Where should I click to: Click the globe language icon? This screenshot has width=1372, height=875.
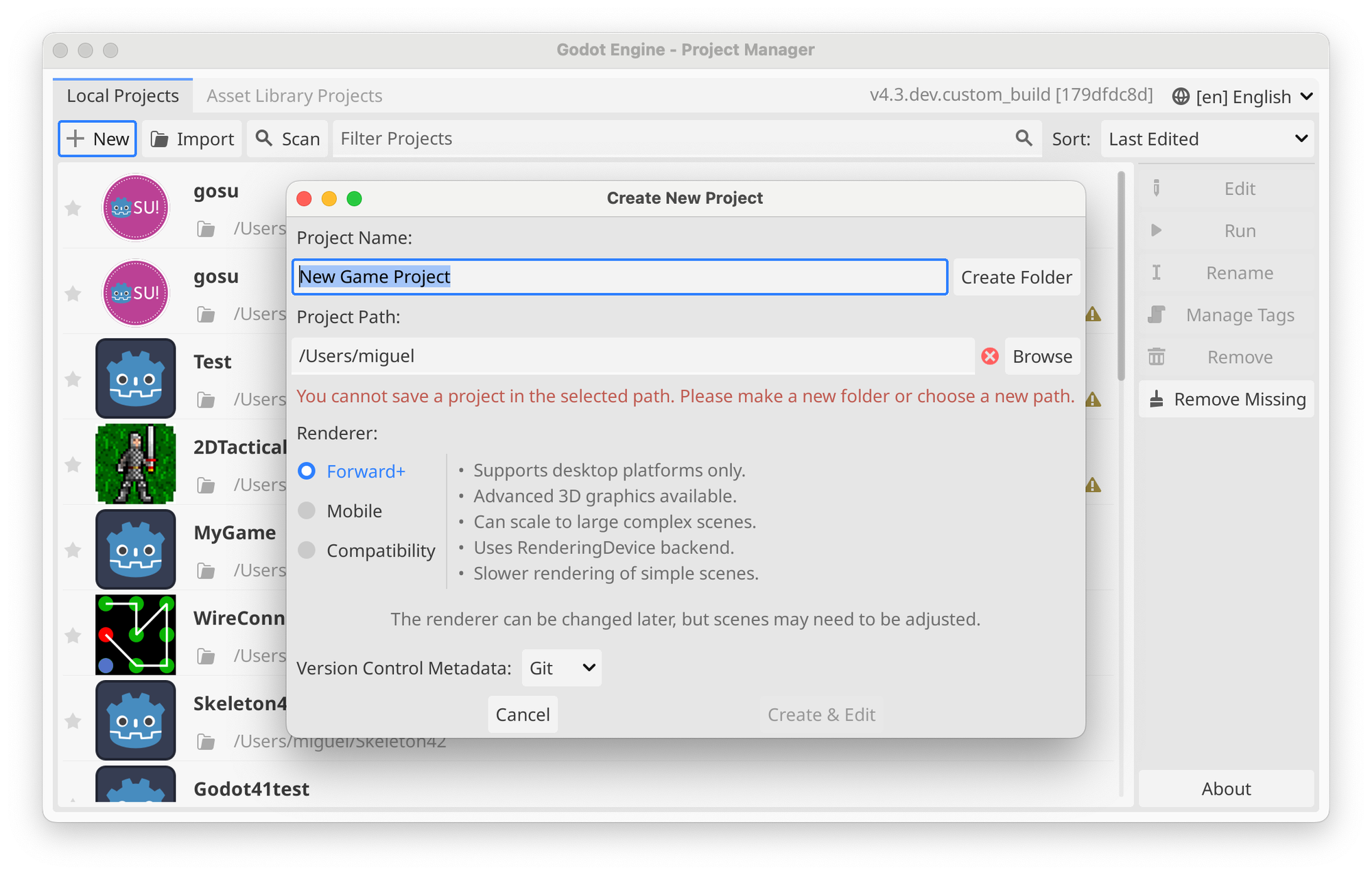(x=1181, y=96)
